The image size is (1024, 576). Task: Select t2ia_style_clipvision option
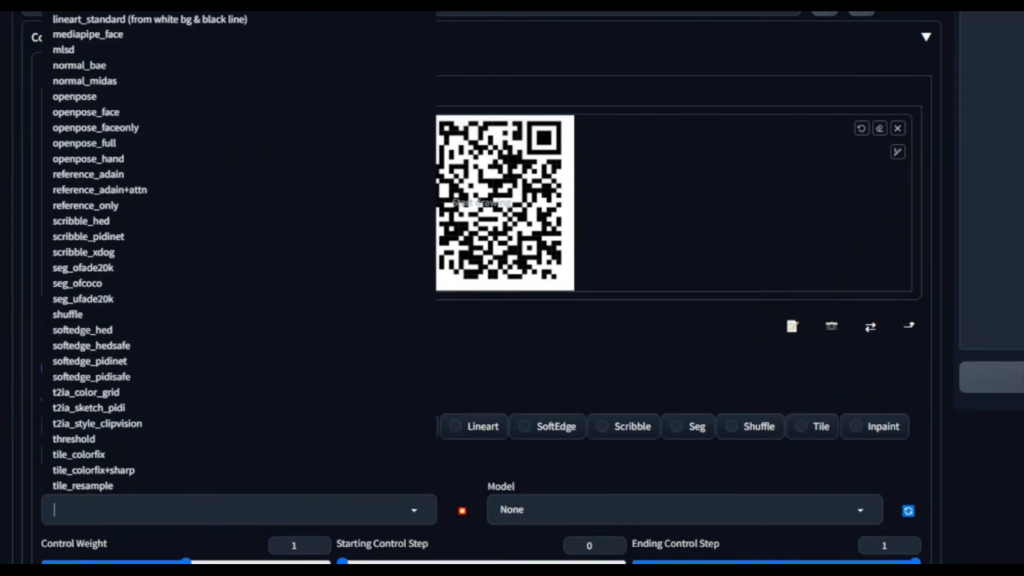click(97, 424)
